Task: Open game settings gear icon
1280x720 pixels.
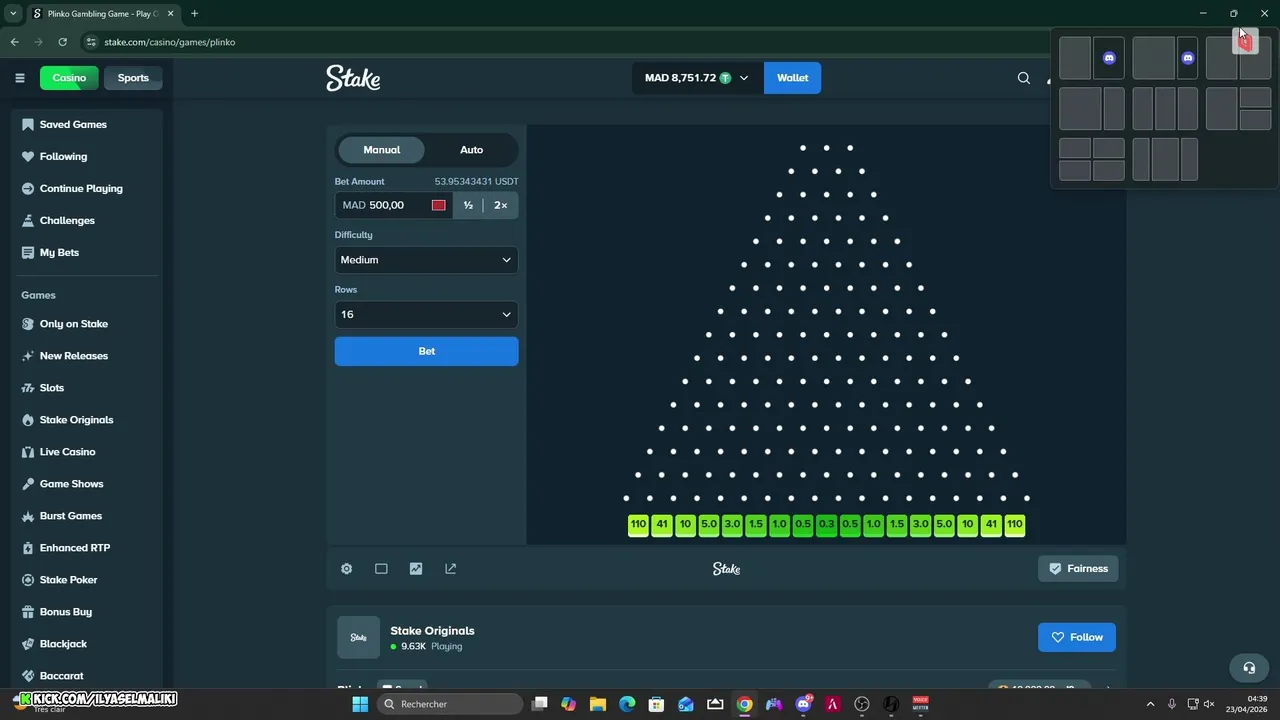Action: coord(346,569)
